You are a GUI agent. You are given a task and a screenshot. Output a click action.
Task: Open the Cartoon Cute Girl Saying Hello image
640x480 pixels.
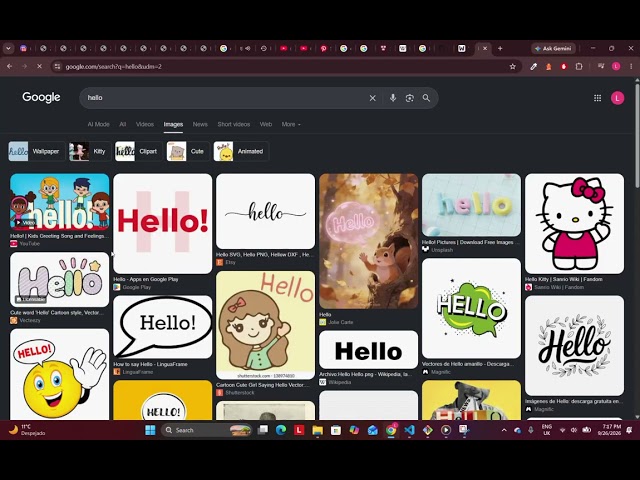coord(265,325)
